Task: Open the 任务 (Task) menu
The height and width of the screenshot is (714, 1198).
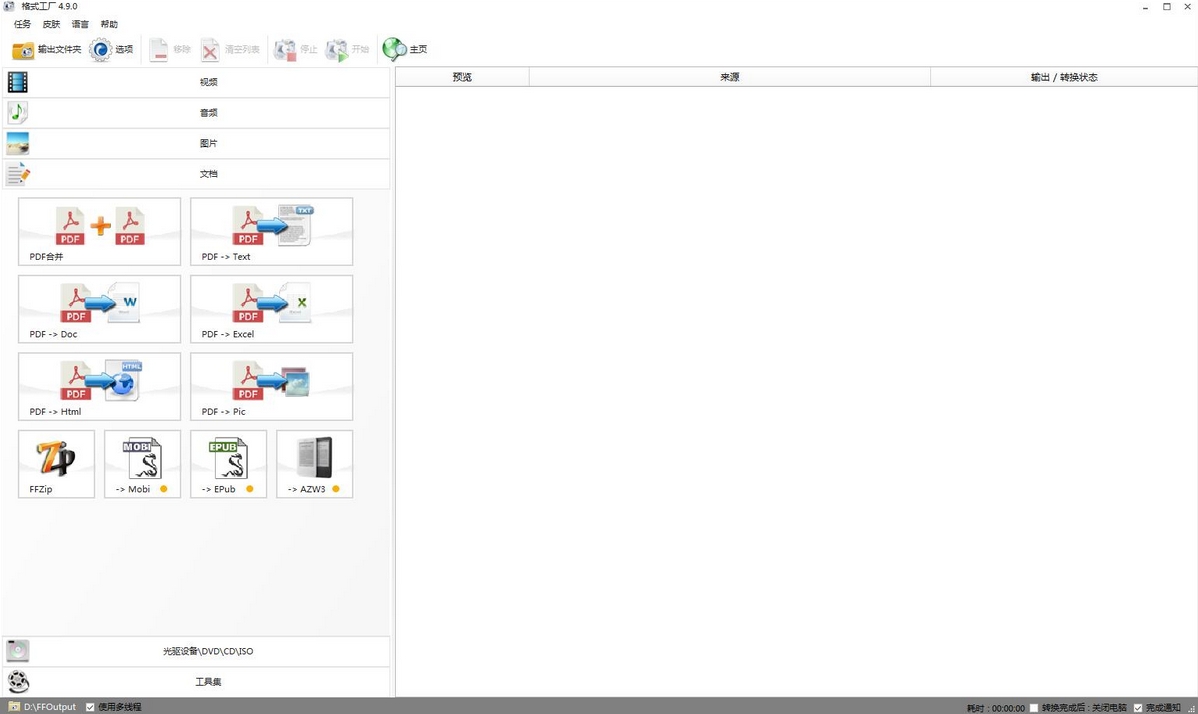Action: pos(22,24)
